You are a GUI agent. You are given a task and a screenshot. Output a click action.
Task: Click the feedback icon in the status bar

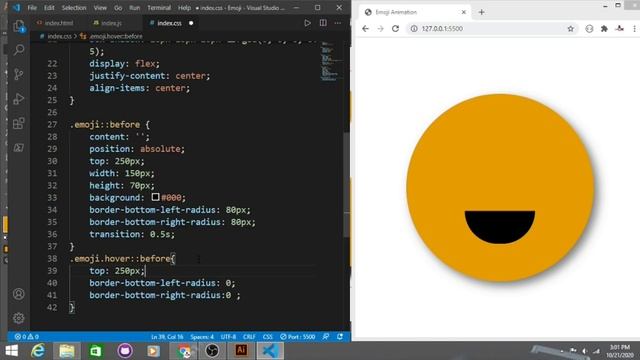tap(326, 337)
